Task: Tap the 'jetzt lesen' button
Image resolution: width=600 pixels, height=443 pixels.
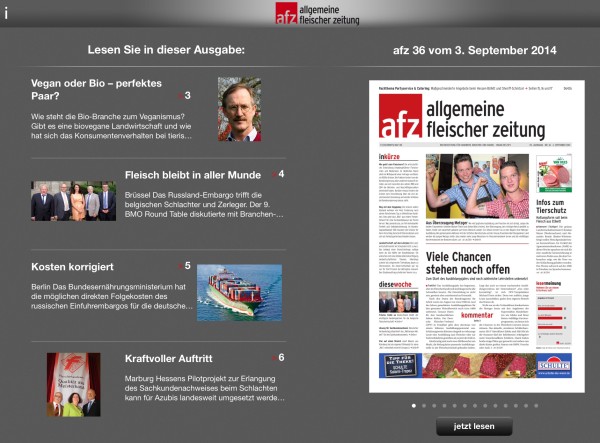Action: click(x=474, y=426)
